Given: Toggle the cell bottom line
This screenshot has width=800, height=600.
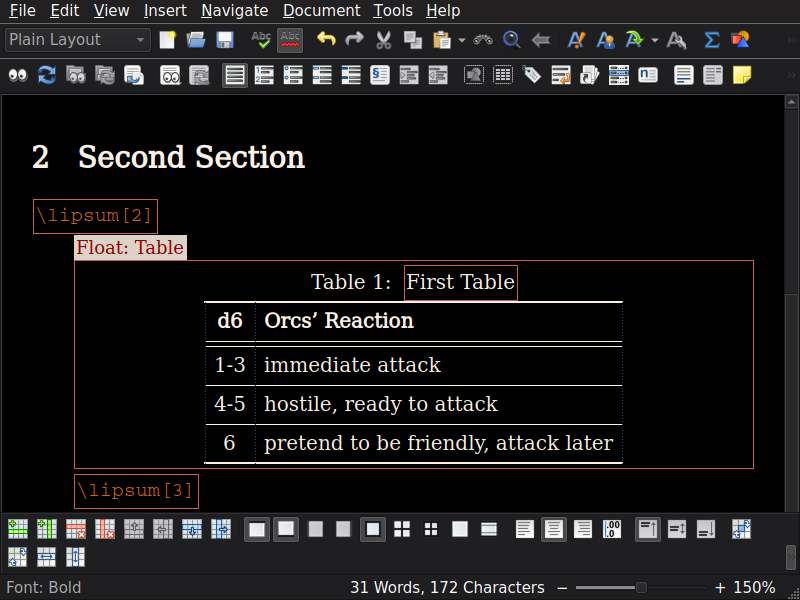Looking at the screenshot, I should [x=286, y=529].
